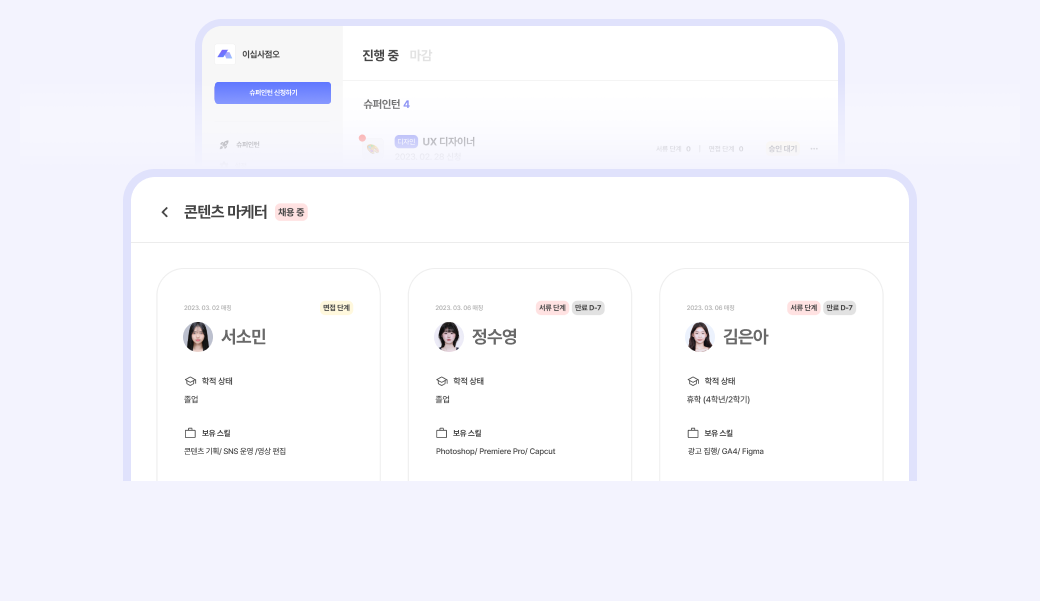Screen dimensions: 1040x601
Task: Click 만료 D-7 badge on 정수영 card
Action: point(588,308)
